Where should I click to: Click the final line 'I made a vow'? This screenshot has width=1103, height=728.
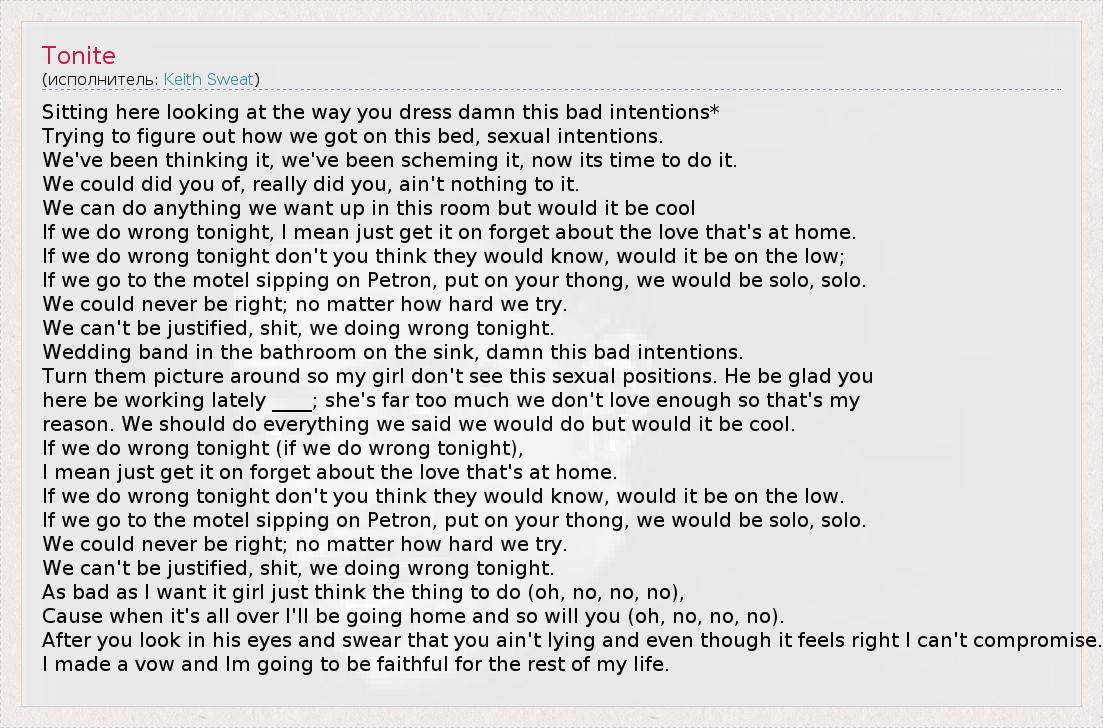coord(355,664)
